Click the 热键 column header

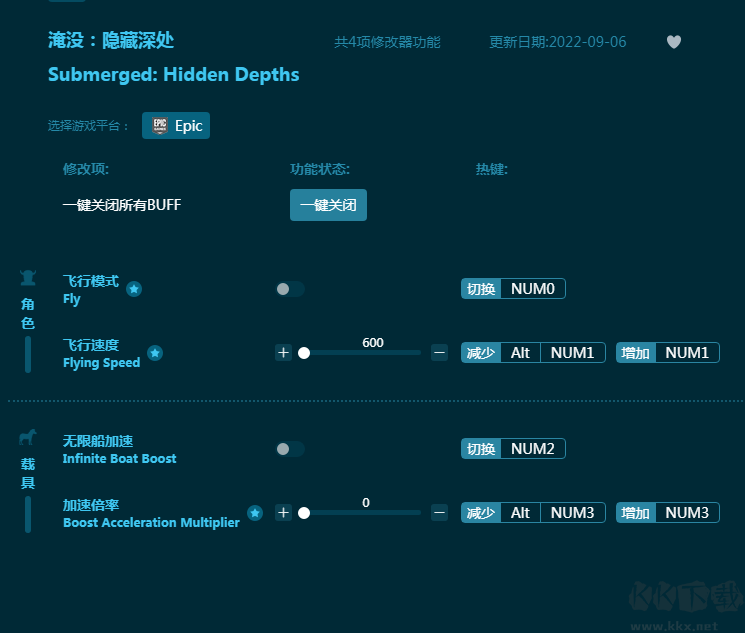tap(492, 169)
